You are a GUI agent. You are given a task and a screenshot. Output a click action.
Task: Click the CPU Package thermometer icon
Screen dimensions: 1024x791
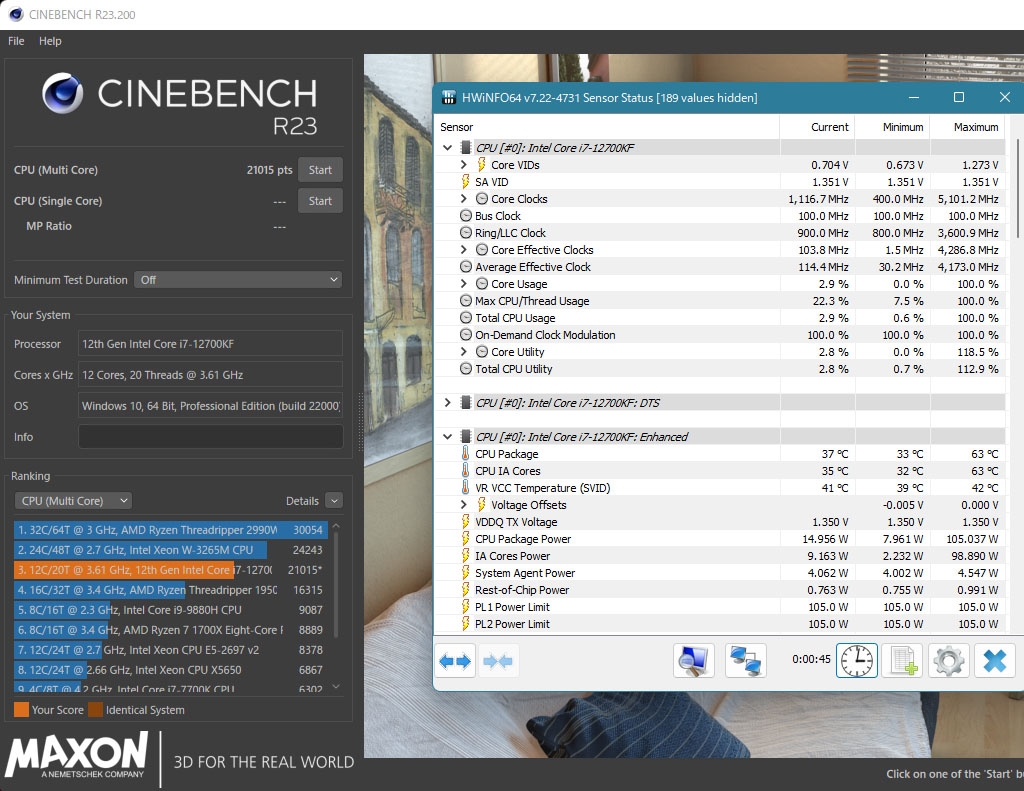465,453
